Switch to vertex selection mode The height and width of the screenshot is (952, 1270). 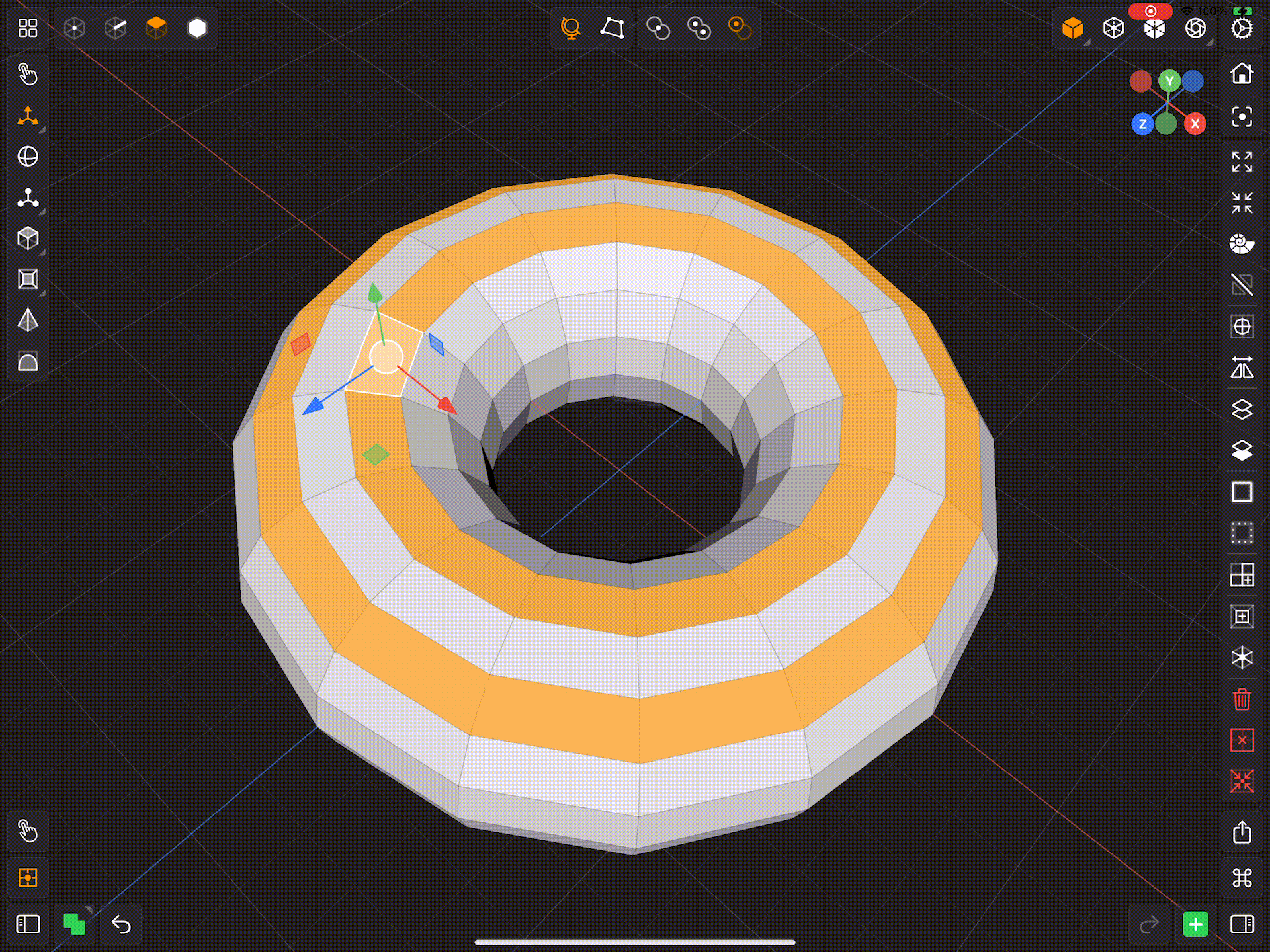[75, 28]
